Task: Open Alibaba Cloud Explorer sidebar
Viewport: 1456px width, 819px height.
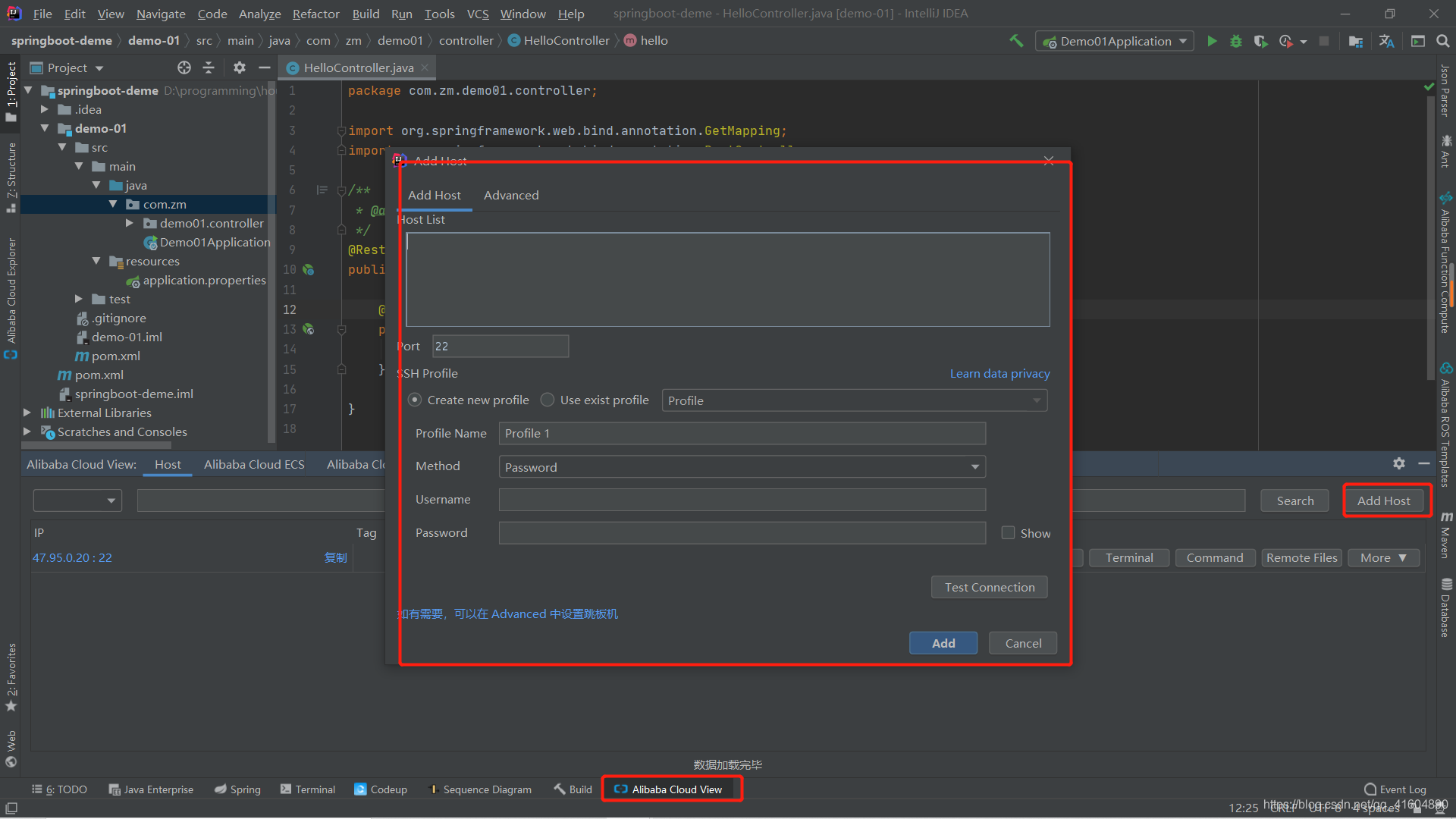Action: tap(11, 298)
